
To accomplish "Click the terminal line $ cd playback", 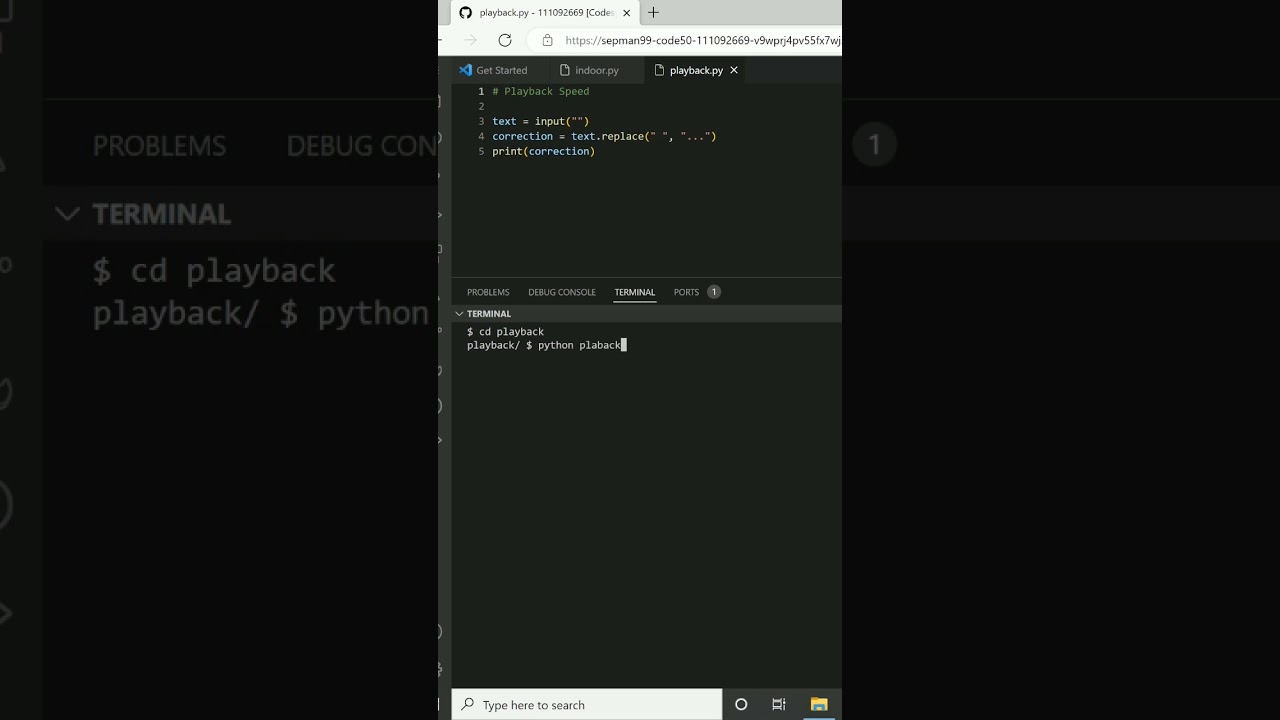I will [505, 331].
